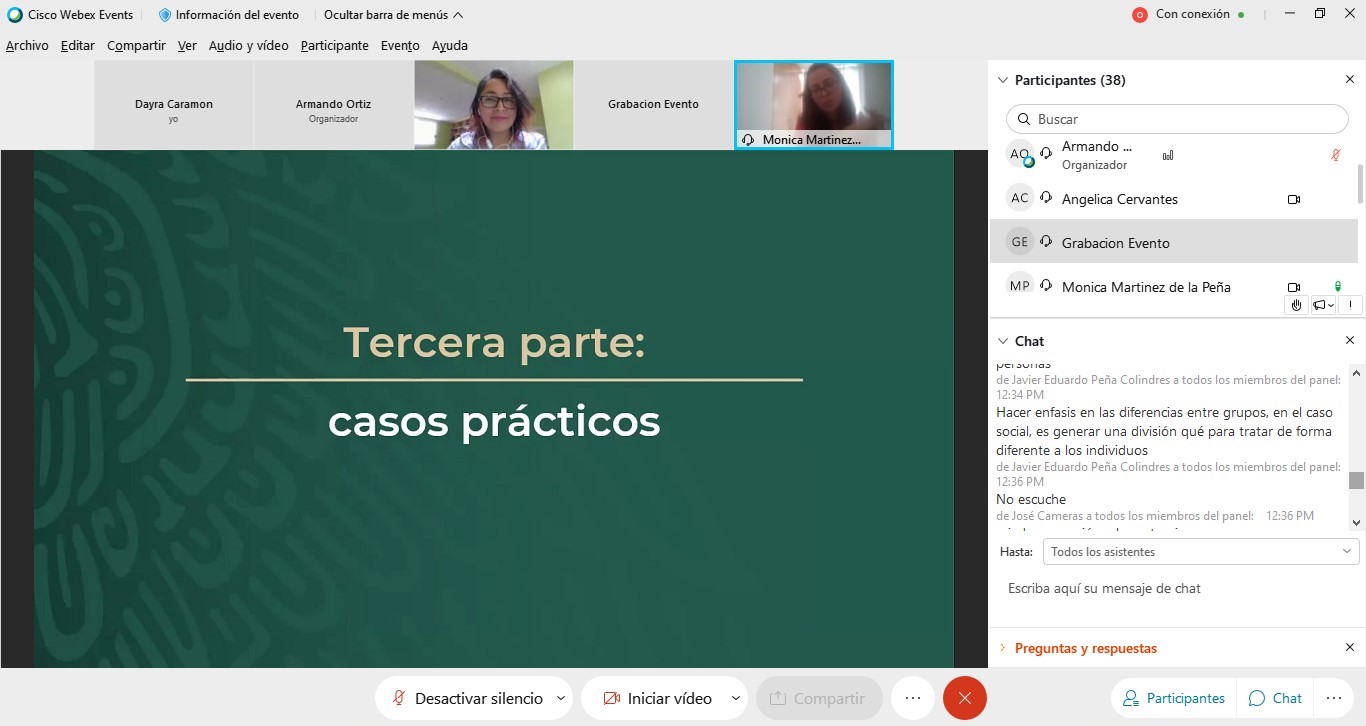Select Monica Martinez de la Peña name in list
The width and height of the screenshot is (1366, 726).
click(1146, 287)
